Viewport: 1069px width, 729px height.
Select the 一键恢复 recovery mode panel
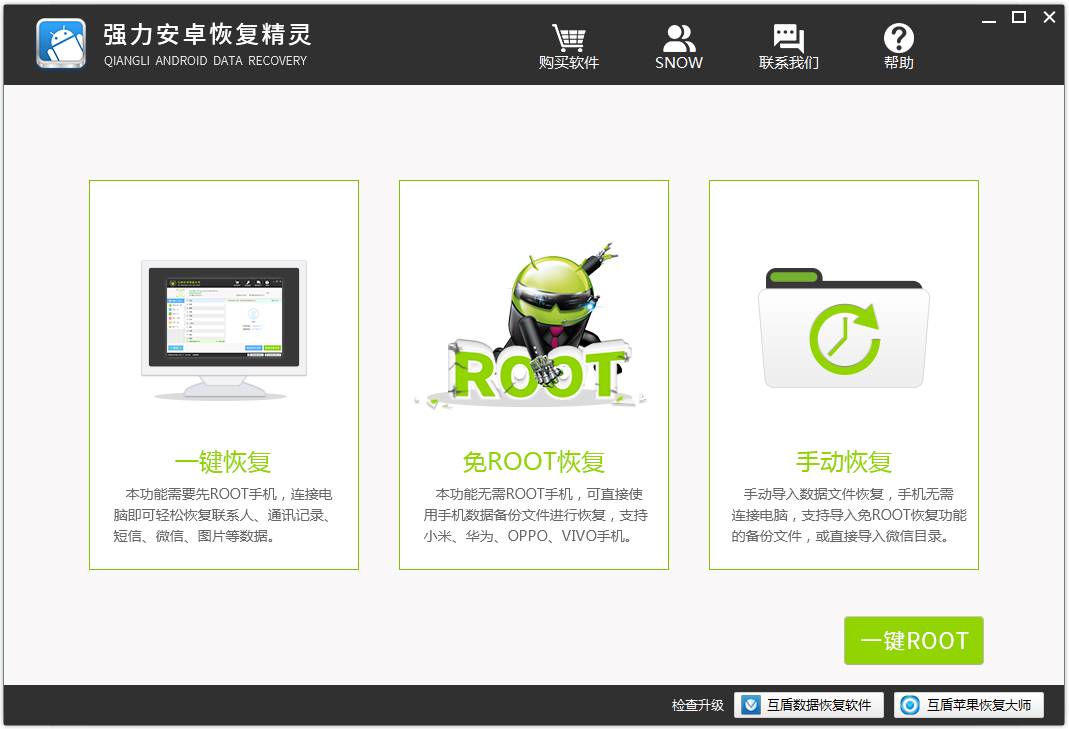pos(223,373)
